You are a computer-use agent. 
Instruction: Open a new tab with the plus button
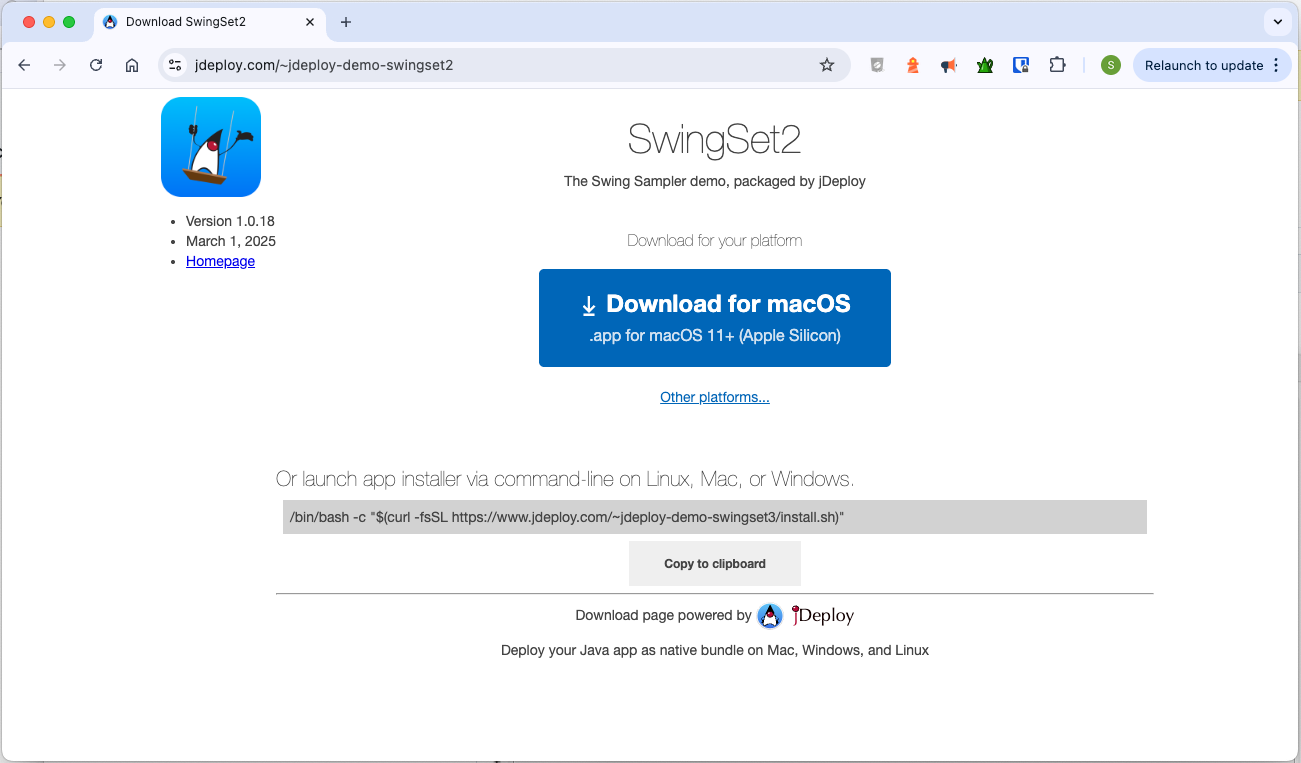coord(346,21)
